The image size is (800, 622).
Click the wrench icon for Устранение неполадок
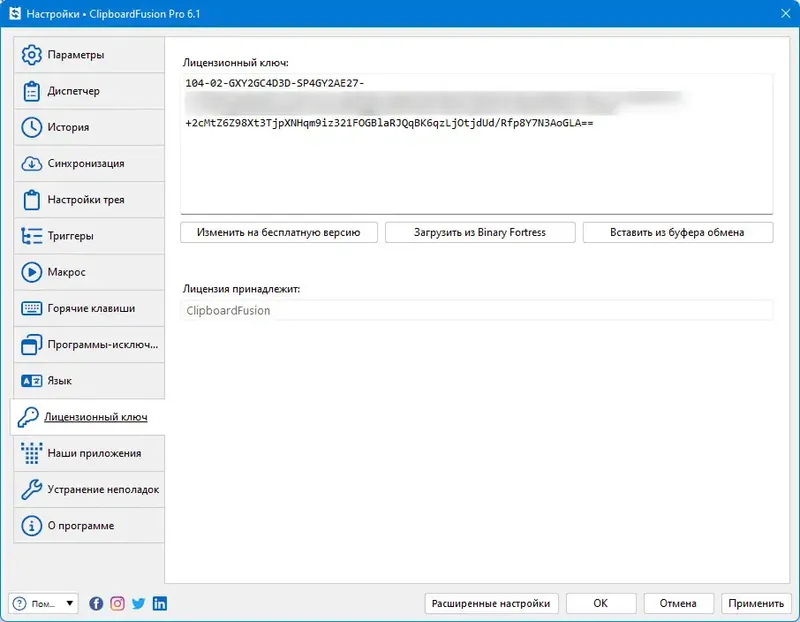(x=32, y=489)
